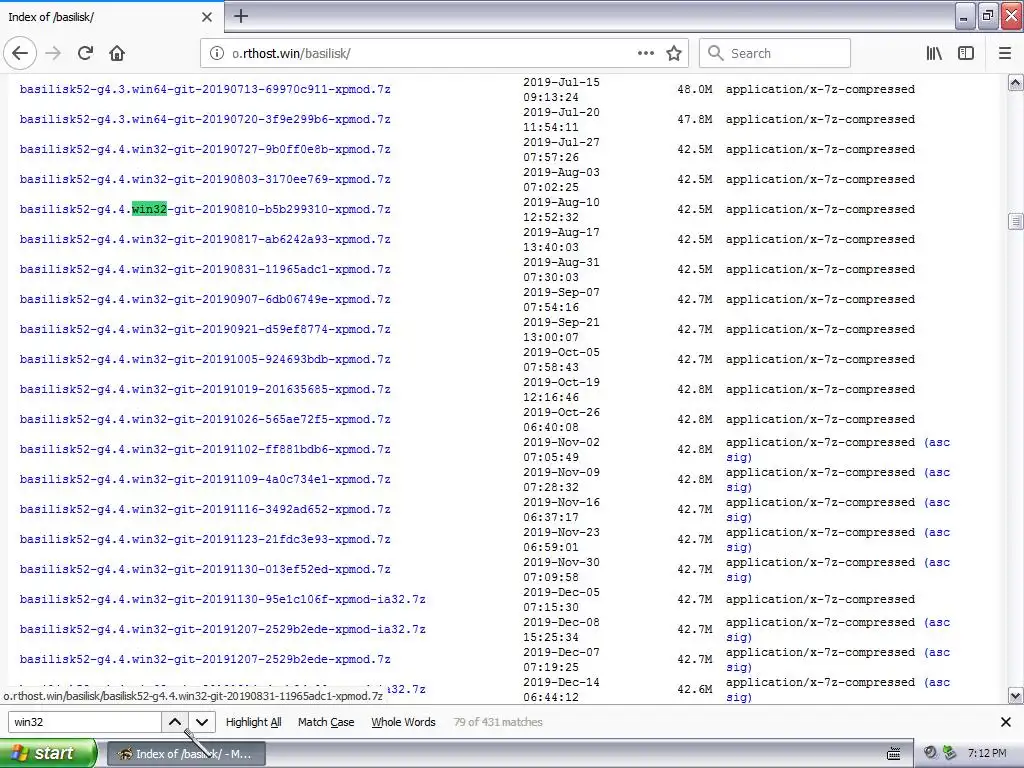Click the '79 of 431 matches' status
Viewport: 1024px width, 768px height.
(498, 722)
